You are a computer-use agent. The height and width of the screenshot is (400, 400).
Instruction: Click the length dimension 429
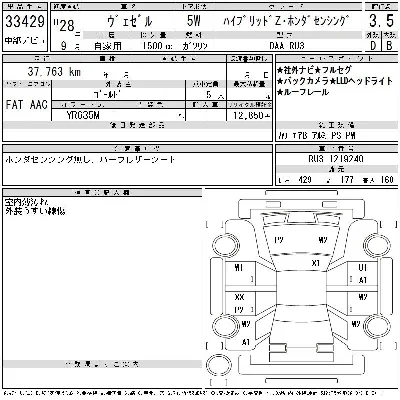click(305, 180)
